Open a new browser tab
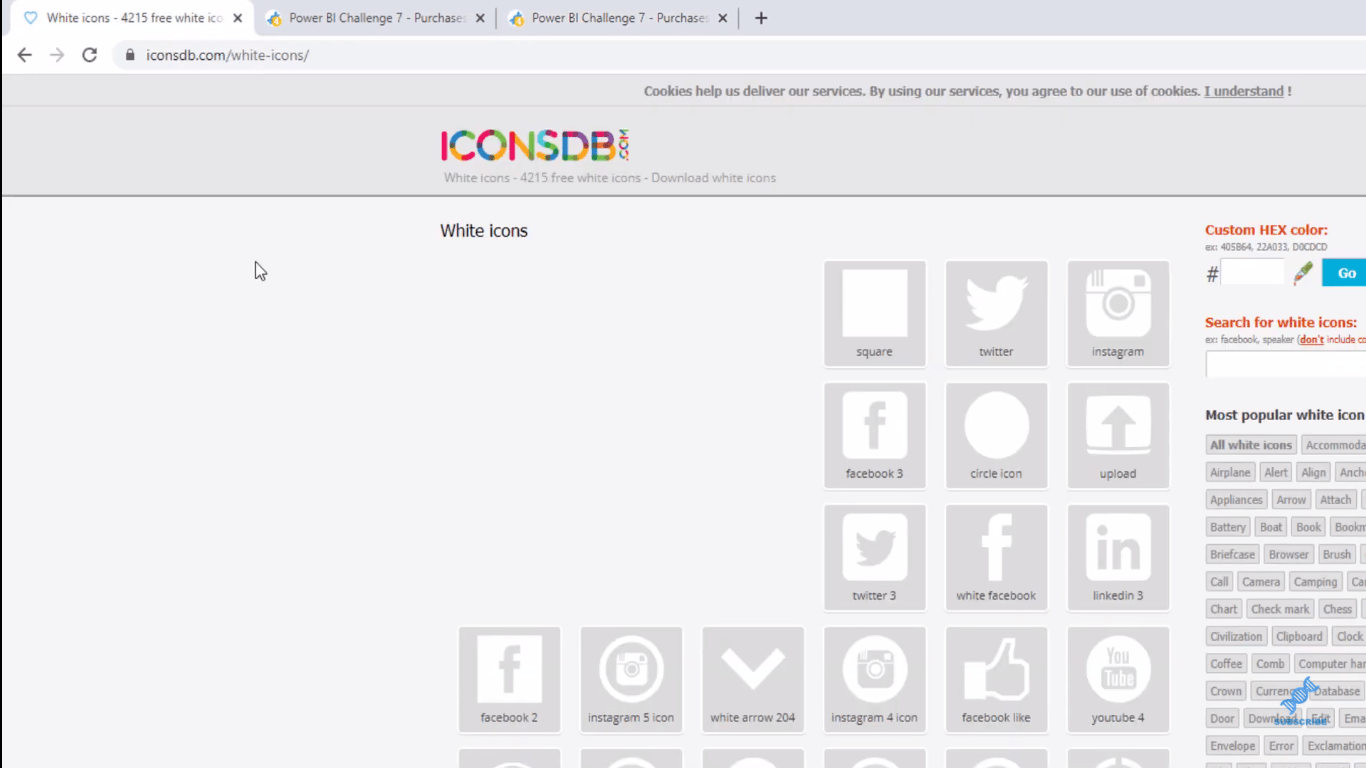 [761, 18]
